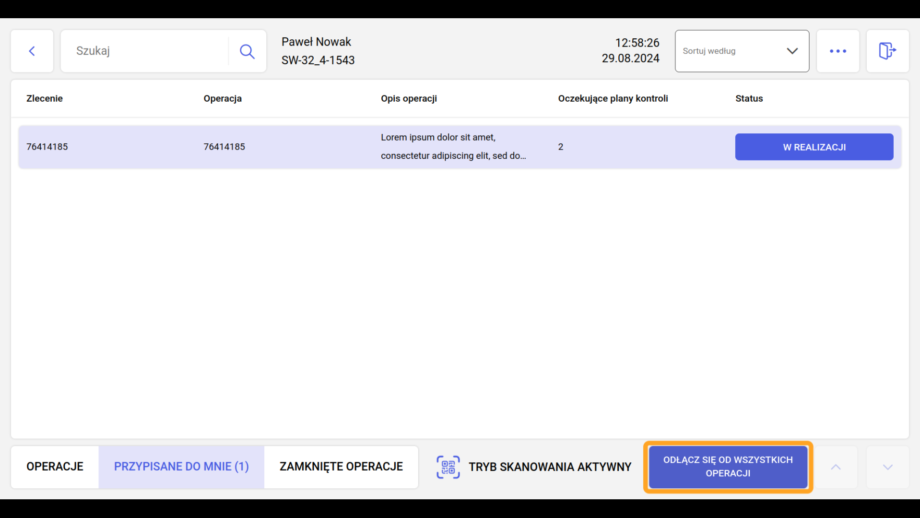
Task: Click the Zlecenie column header
Action: pos(45,99)
